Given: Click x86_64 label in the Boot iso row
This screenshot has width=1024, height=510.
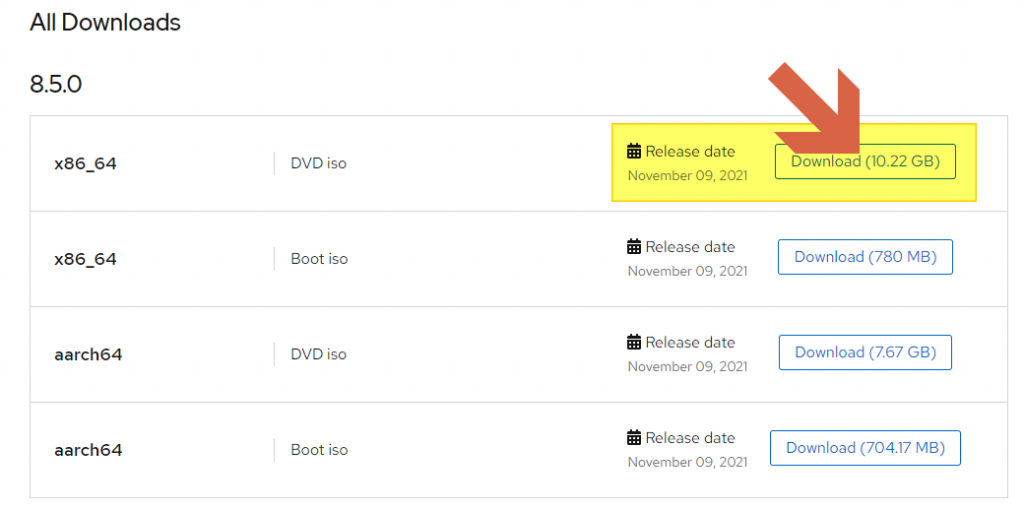Looking at the screenshot, I should pos(85,259).
